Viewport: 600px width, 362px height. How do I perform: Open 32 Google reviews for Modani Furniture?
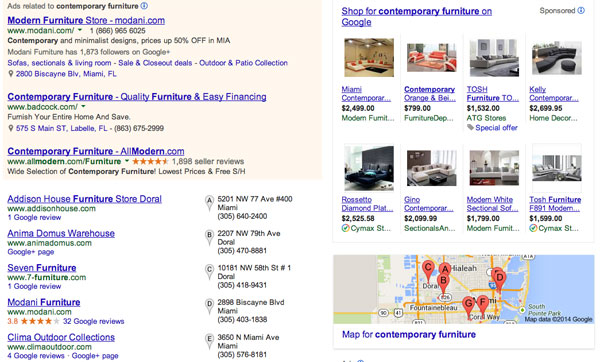(x=94, y=321)
